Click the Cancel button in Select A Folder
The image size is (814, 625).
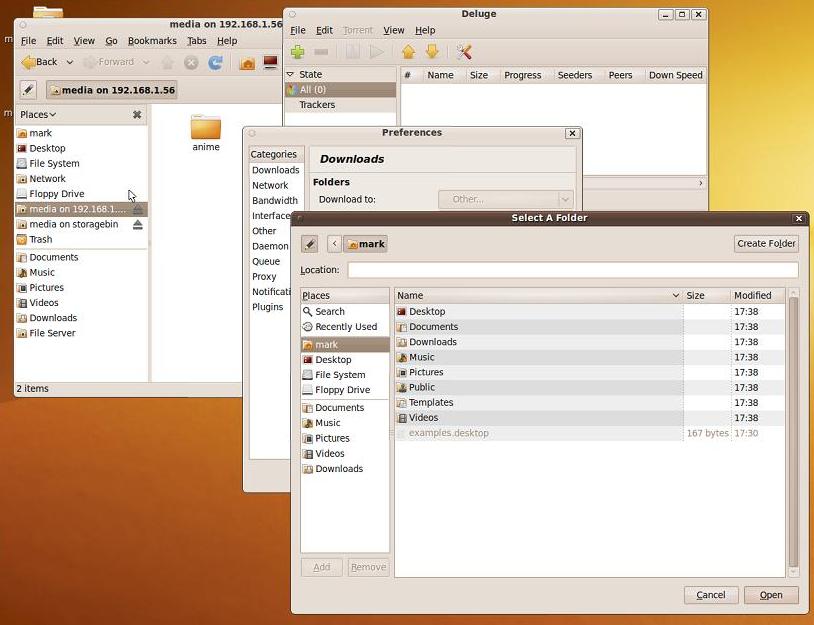click(x=711, y=595)
